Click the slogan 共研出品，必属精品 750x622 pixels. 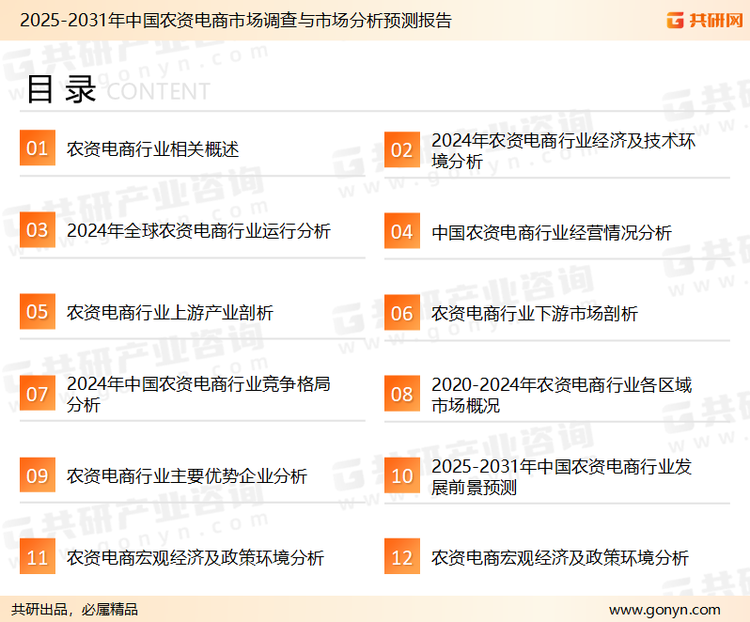(x=75, y=610)
